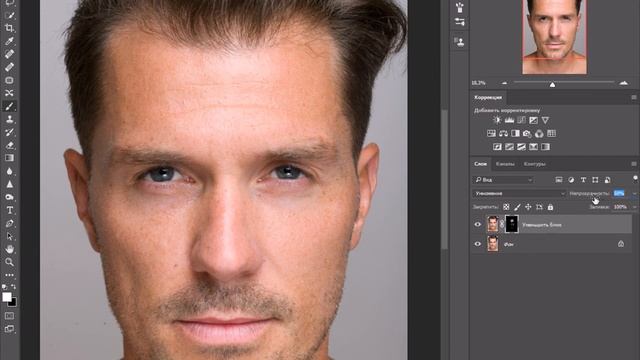Screen dimensions: 640x360
Task: Add a Gradient Map adjustment layer
Action: pos(545,147)
